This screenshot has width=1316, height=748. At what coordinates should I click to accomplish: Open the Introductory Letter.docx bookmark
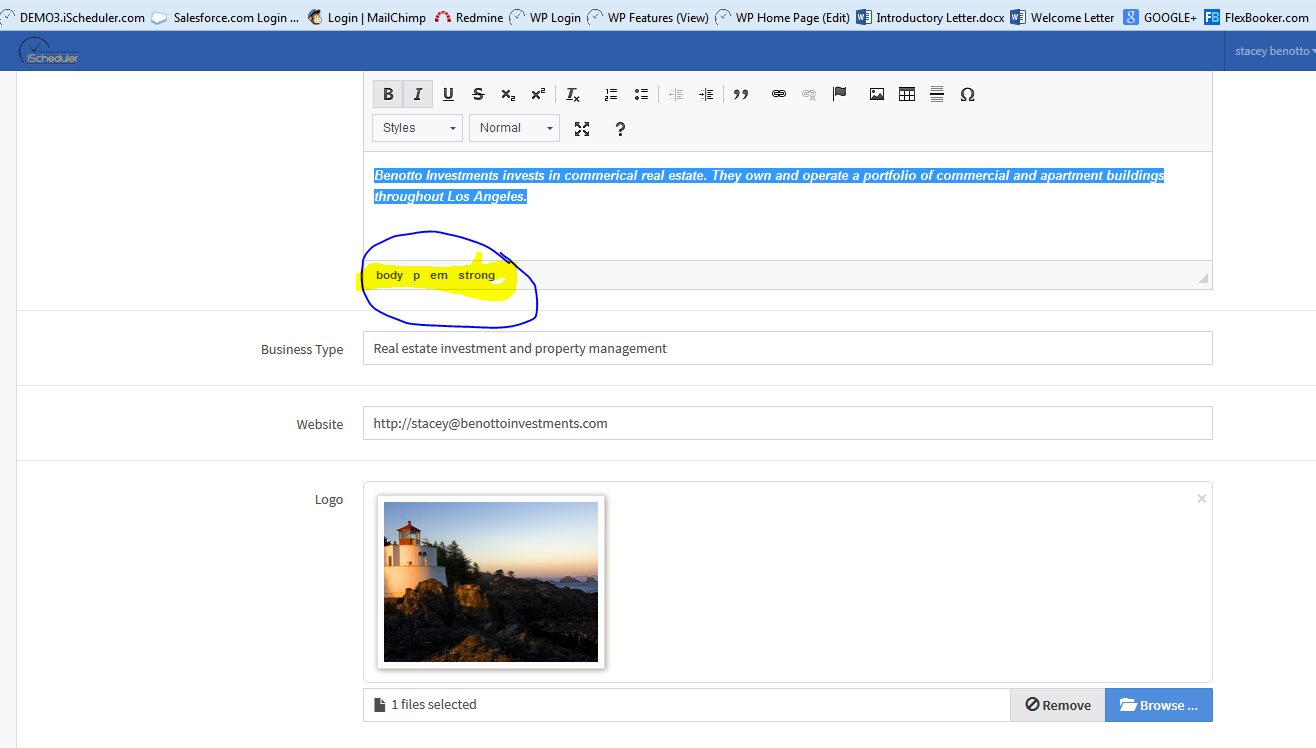click(x=931, y=17)
